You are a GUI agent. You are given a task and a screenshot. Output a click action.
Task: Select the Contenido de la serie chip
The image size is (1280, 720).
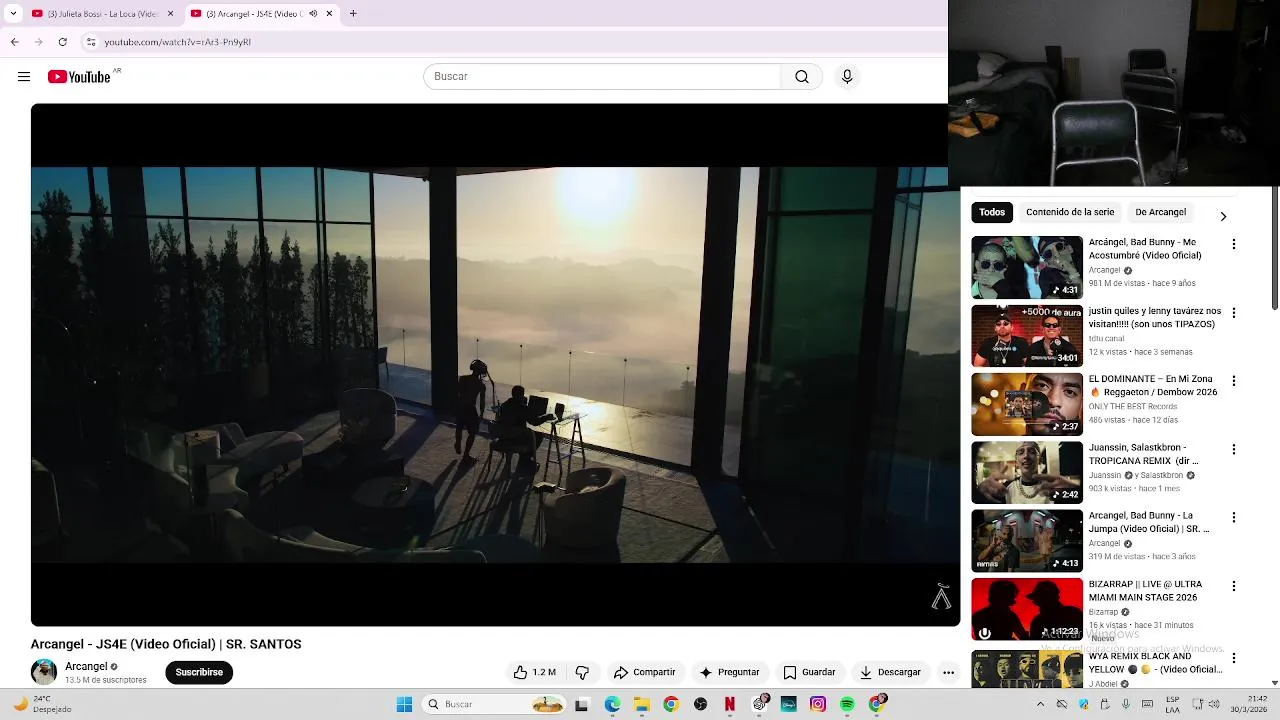tap(1070, 212)
